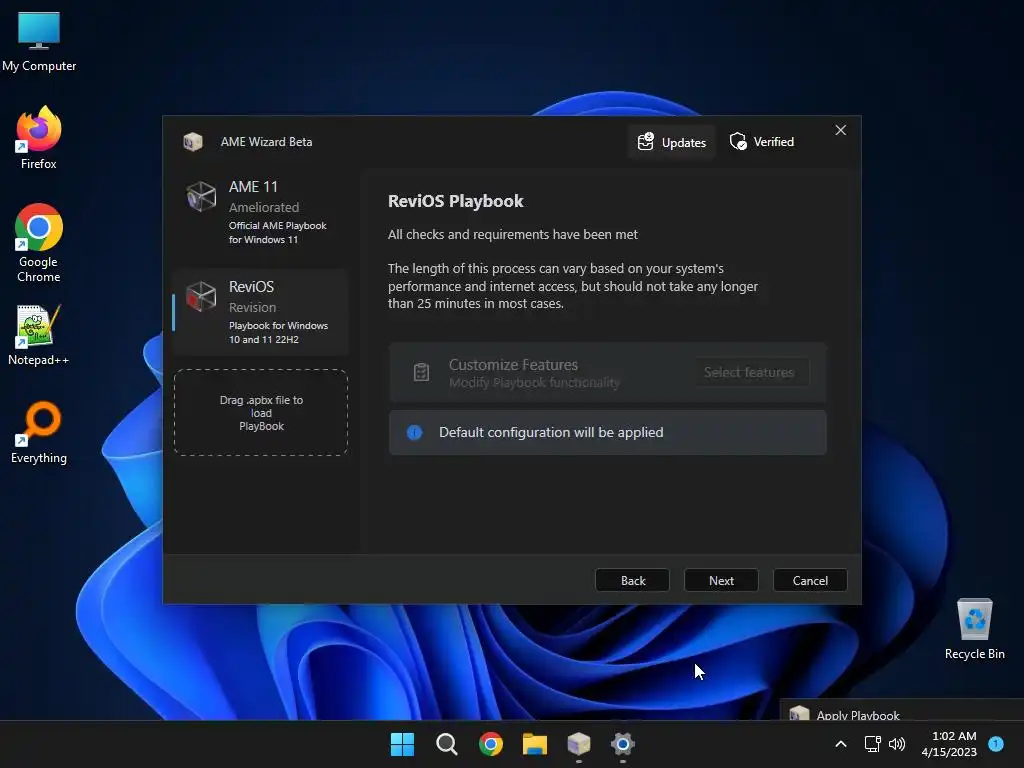Viewport: 1024px width, 768px height.
Task: Open My Computer desktop icon
Action: (x=39, y=41)
